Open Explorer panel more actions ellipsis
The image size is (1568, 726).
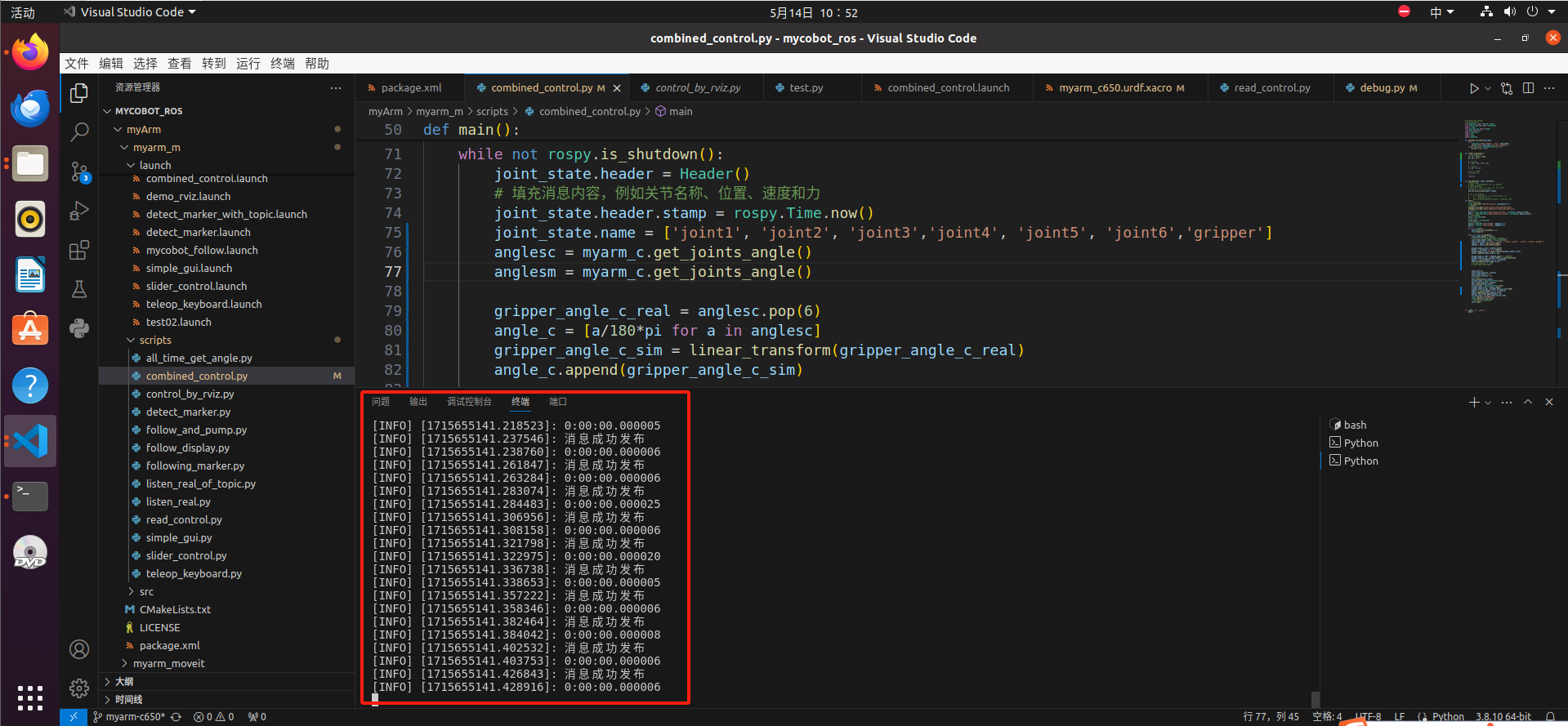point(336,87)
